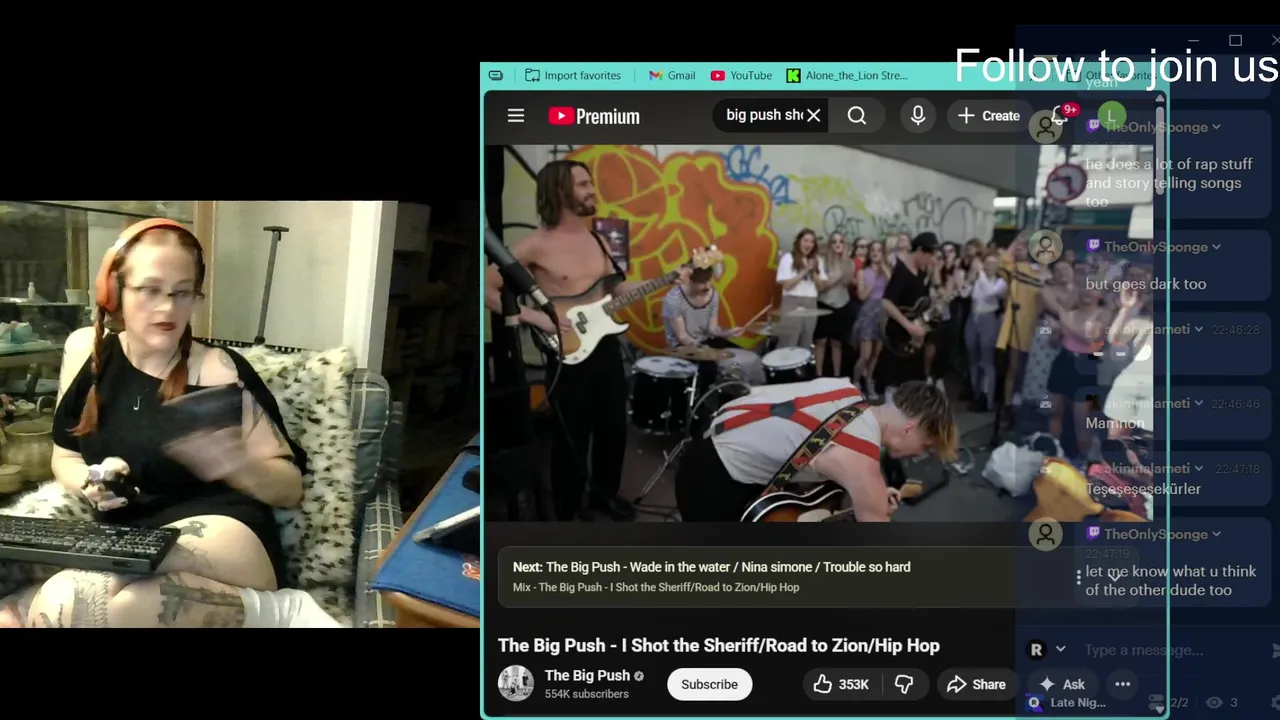Like the video showing 353K likes
1280x720 pixels.
point(841,684)
